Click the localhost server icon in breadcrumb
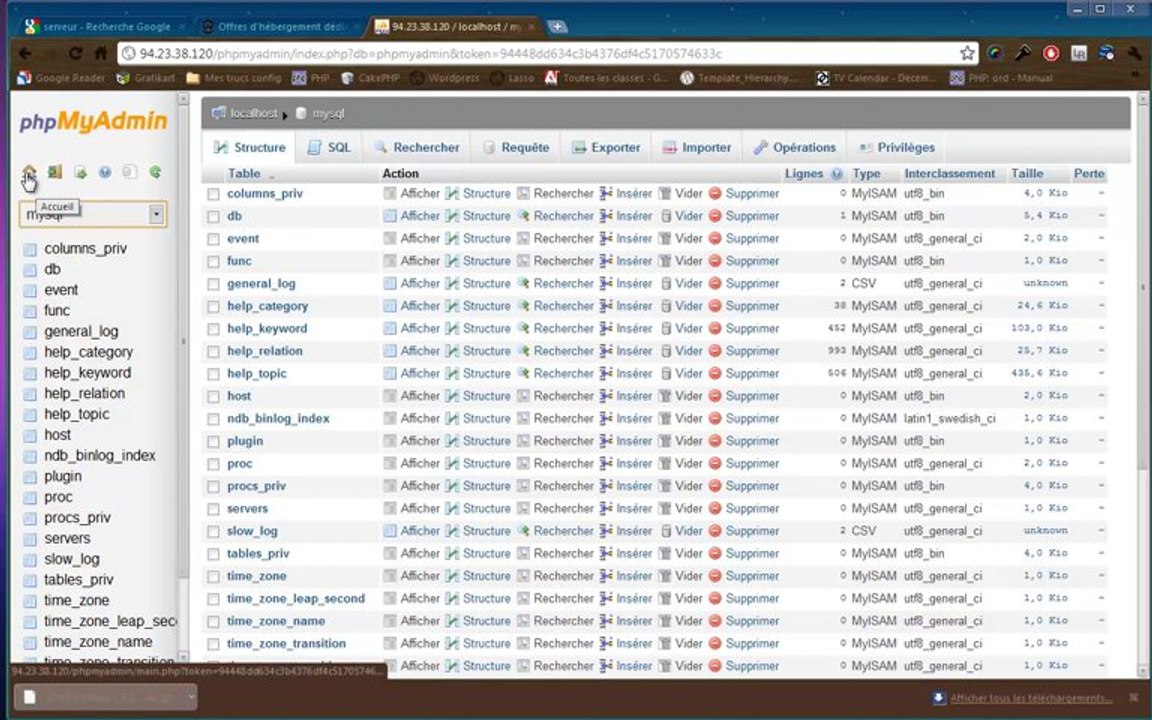1152x720 pixels. pyautogui.click(x=218, y=113)
